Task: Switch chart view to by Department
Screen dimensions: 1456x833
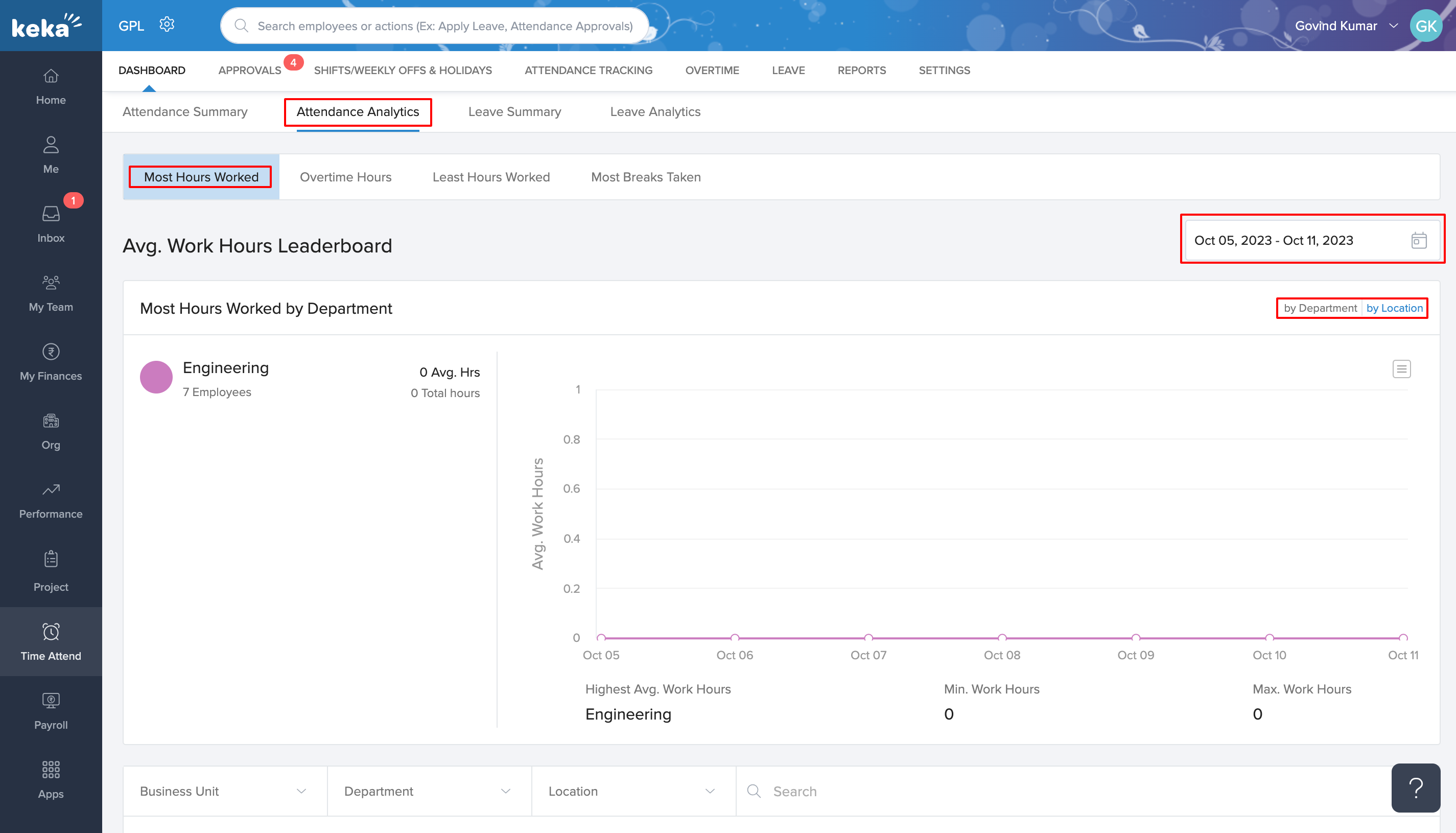Action: pyautogui.click(x=1320, y=308)
